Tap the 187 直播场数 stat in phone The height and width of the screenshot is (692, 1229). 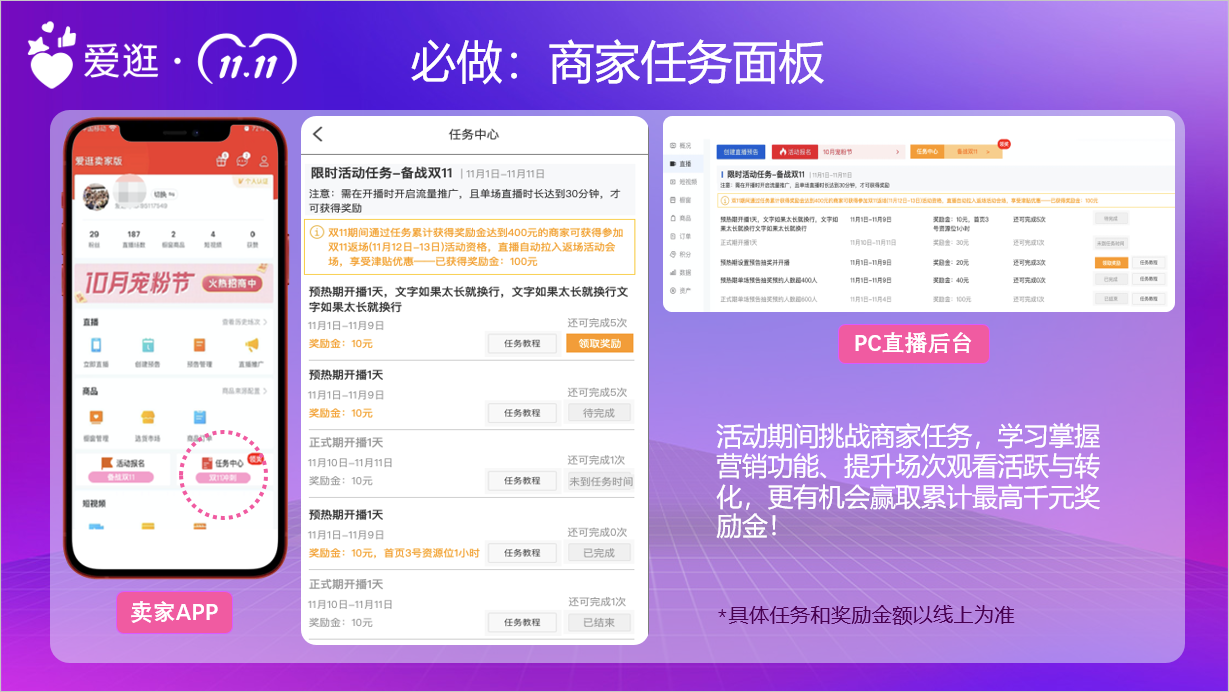pos(134,238)
